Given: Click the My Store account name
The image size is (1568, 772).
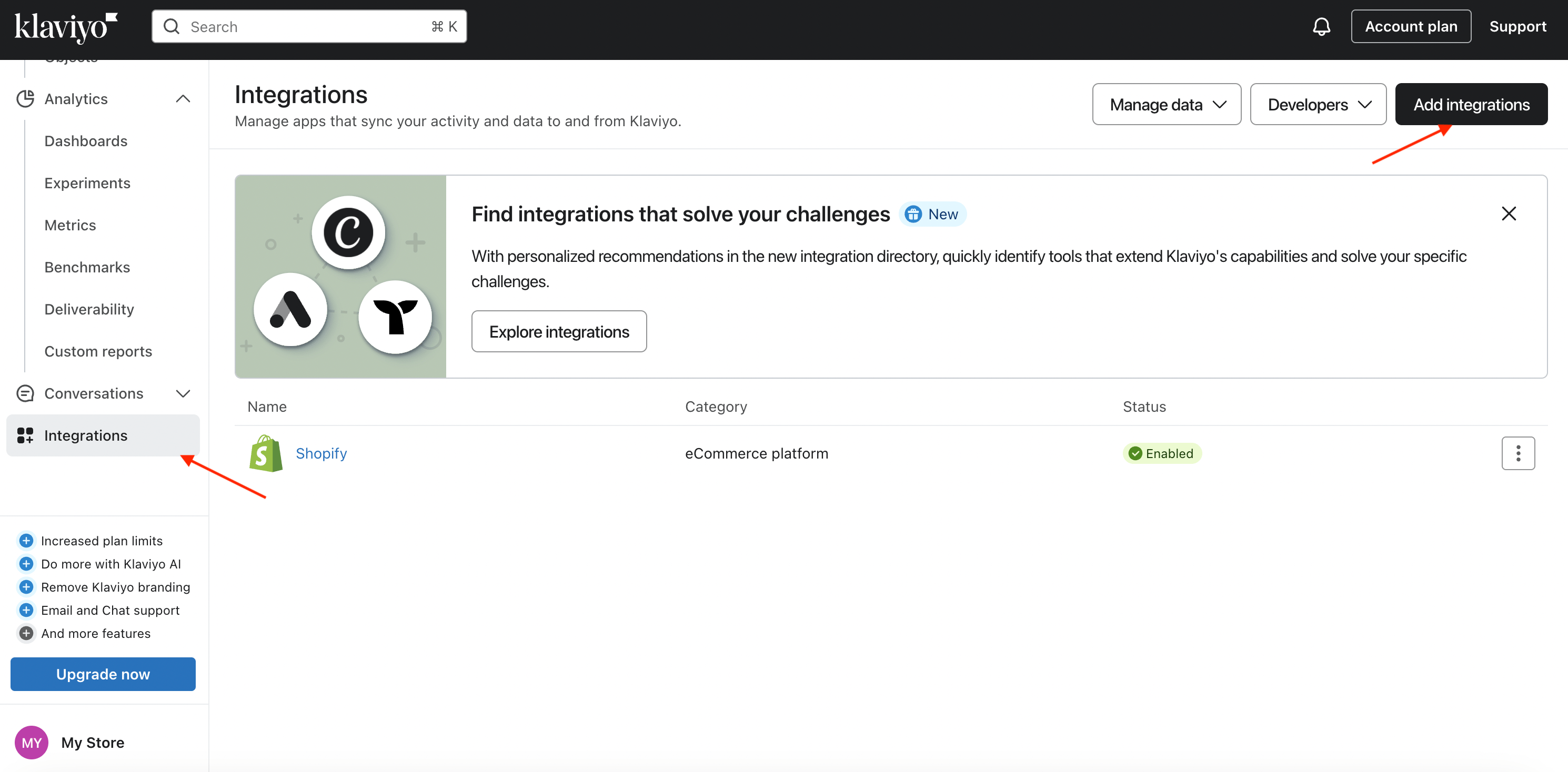Looking at the screenshot, I should coord(93,742).
